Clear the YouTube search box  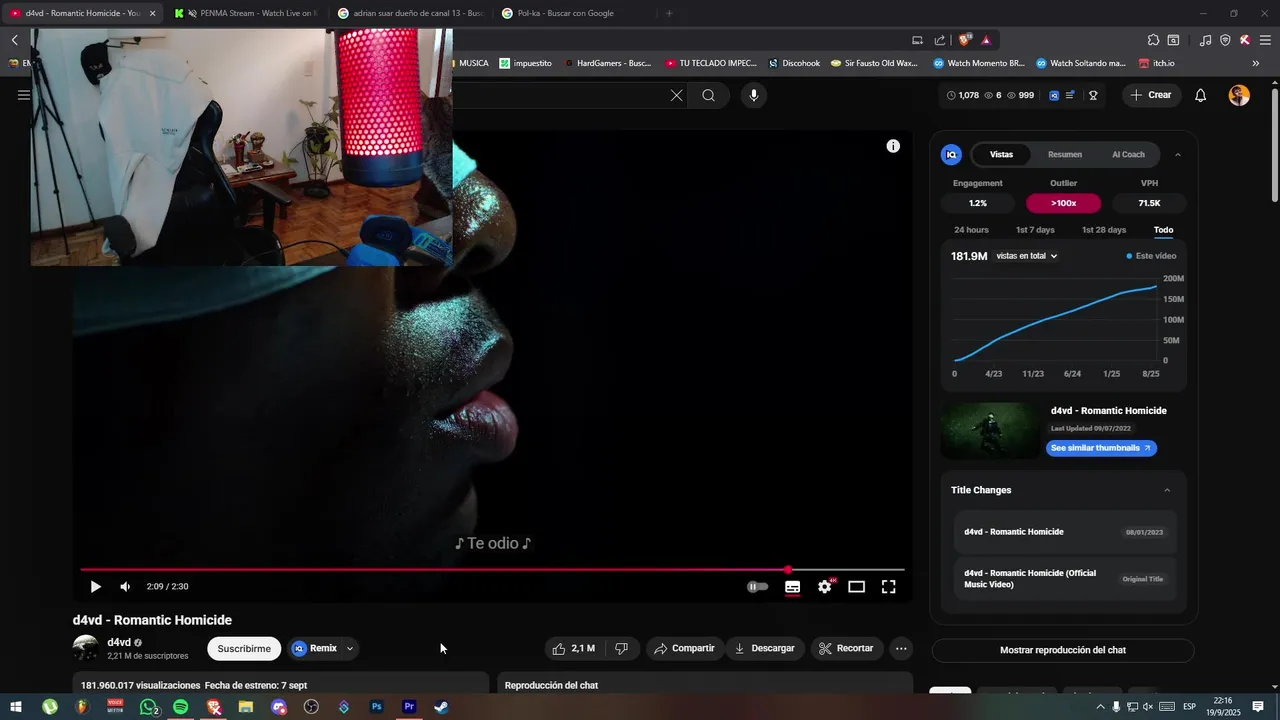[677, 95]
